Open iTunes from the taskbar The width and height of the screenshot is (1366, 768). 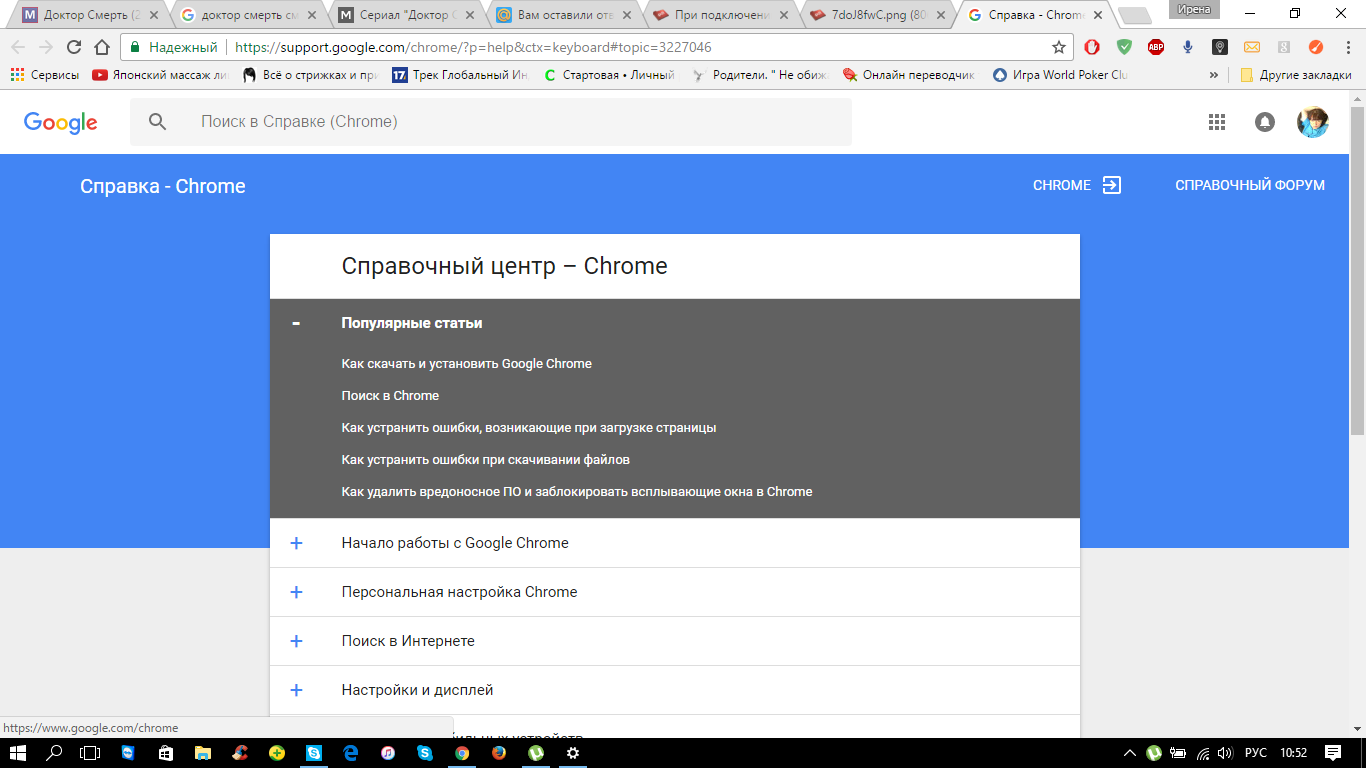[x=388, y=752]
